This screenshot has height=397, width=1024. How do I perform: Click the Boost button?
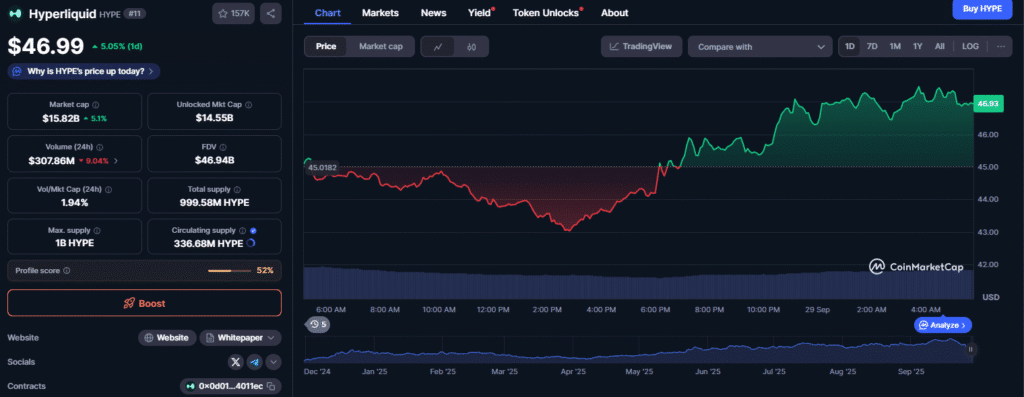pos(144,303)
